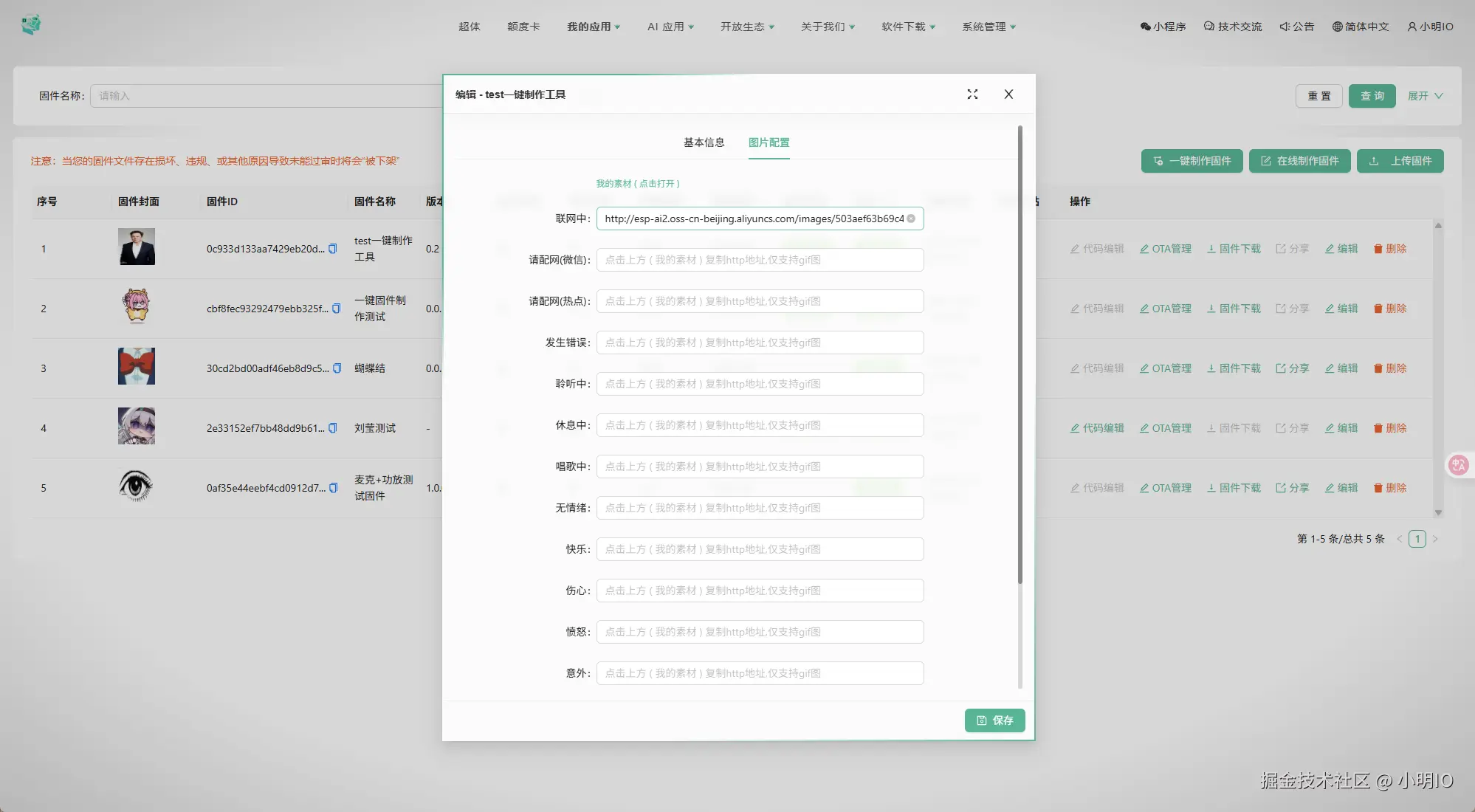The image size is (1475, 812).
Task: Open 我的素材 materials link
Action: coord(638,184)
